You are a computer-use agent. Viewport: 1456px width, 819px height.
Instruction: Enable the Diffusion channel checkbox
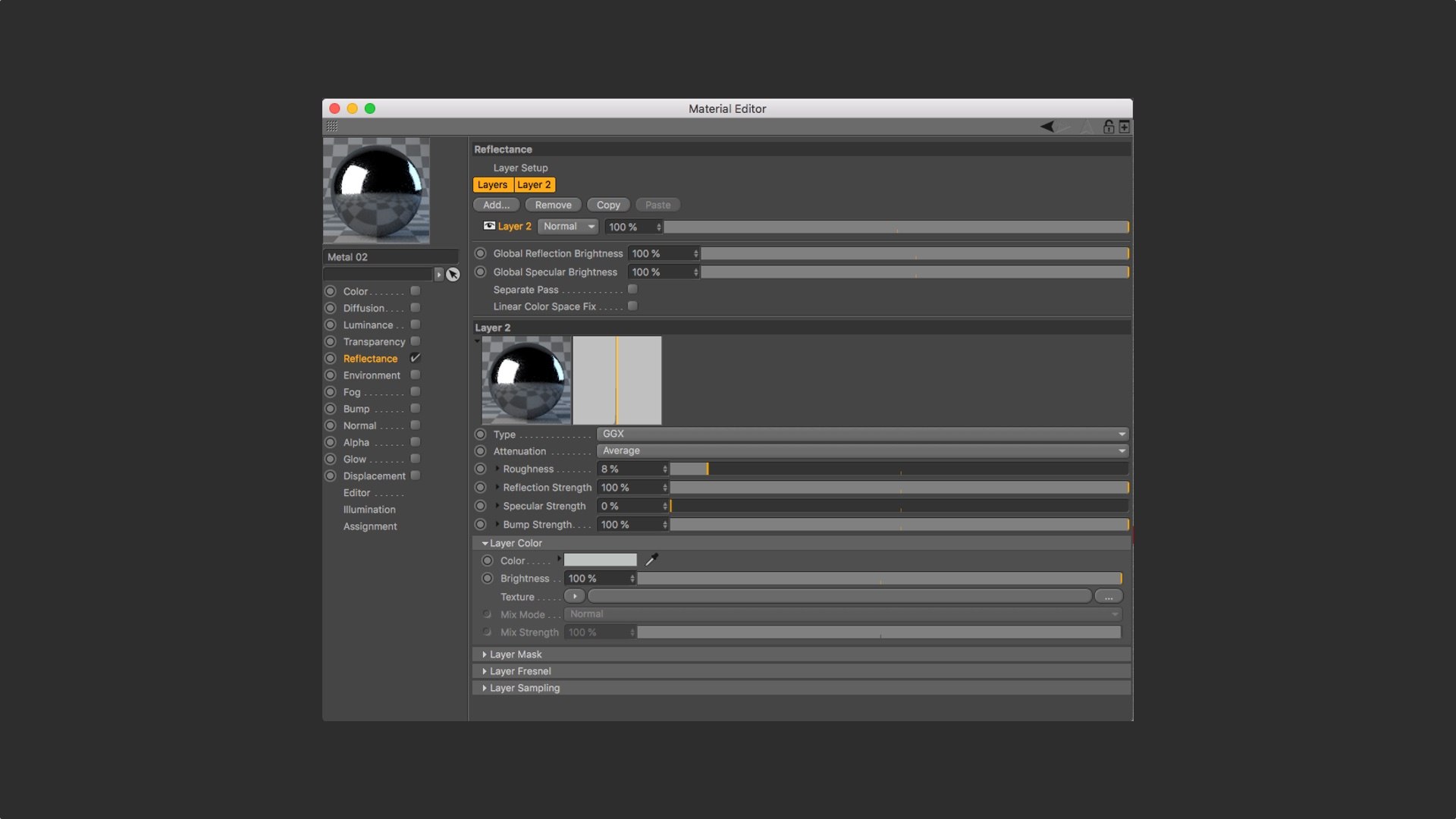click(416, 307)
